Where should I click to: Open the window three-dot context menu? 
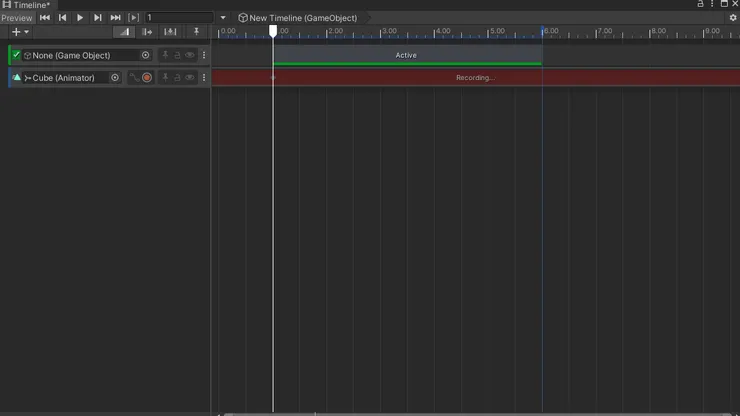[712, 4]
